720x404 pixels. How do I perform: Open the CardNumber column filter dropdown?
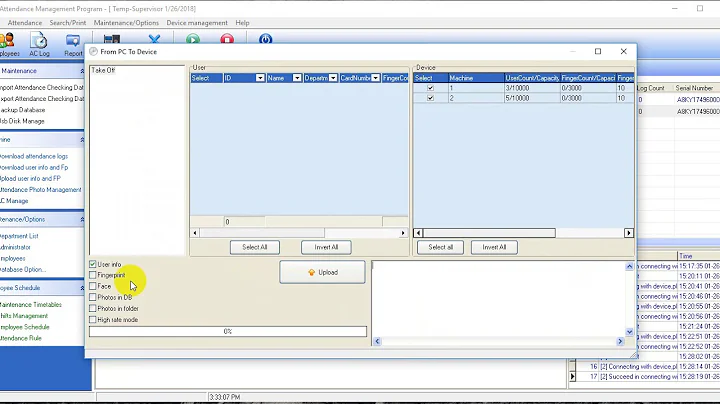click(376, 78)
